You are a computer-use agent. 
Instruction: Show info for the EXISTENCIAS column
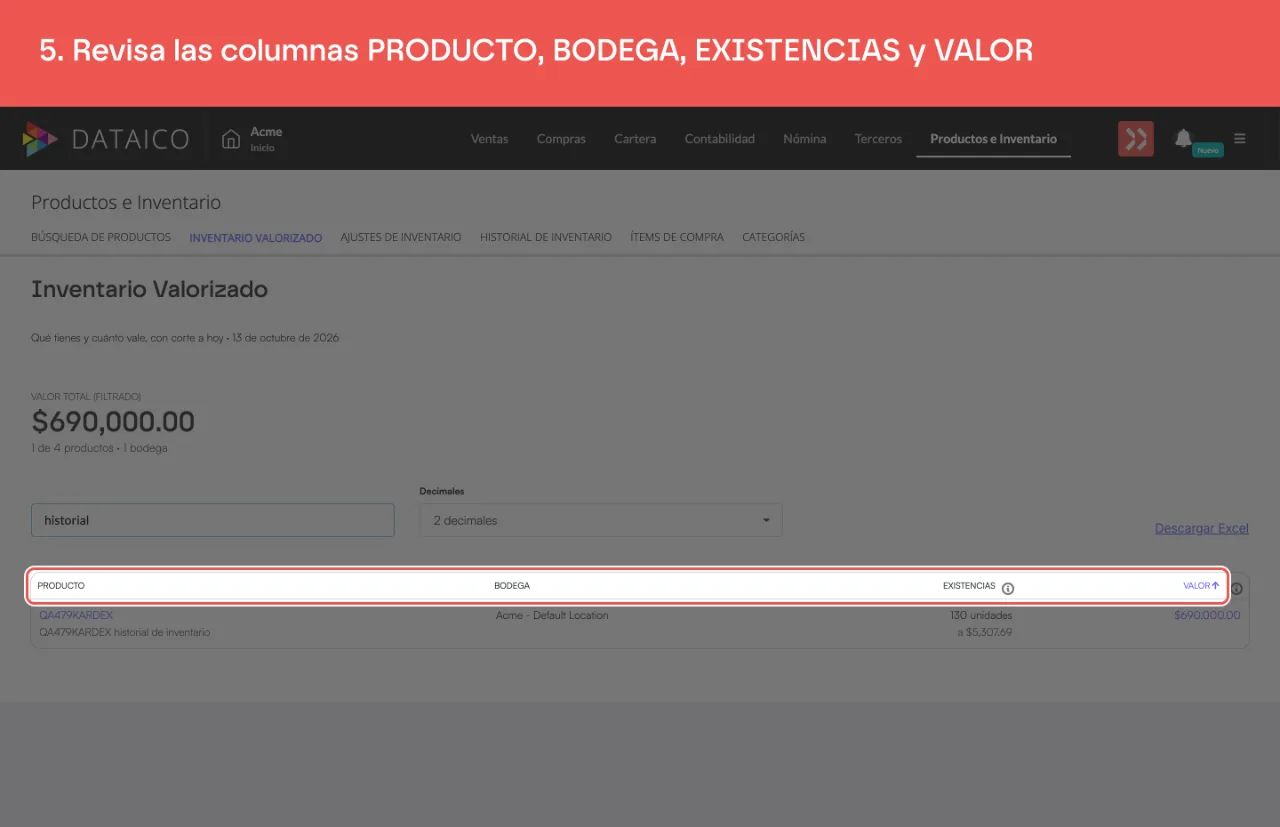click(x=1008, y=588)
